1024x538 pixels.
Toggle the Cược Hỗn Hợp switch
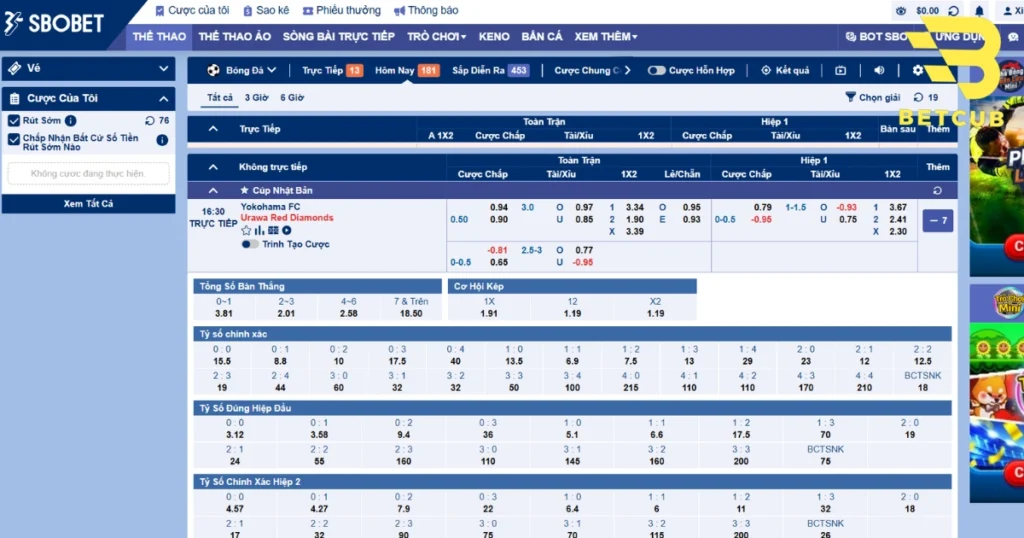tap(656, 71)
